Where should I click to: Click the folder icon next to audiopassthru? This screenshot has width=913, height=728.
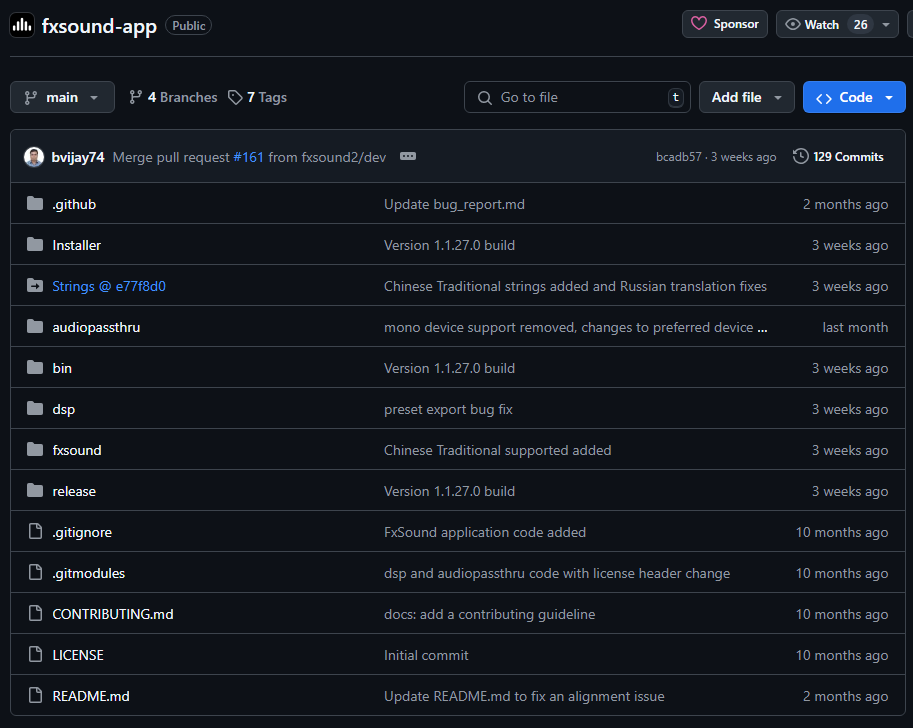click(x=35, y=327)
